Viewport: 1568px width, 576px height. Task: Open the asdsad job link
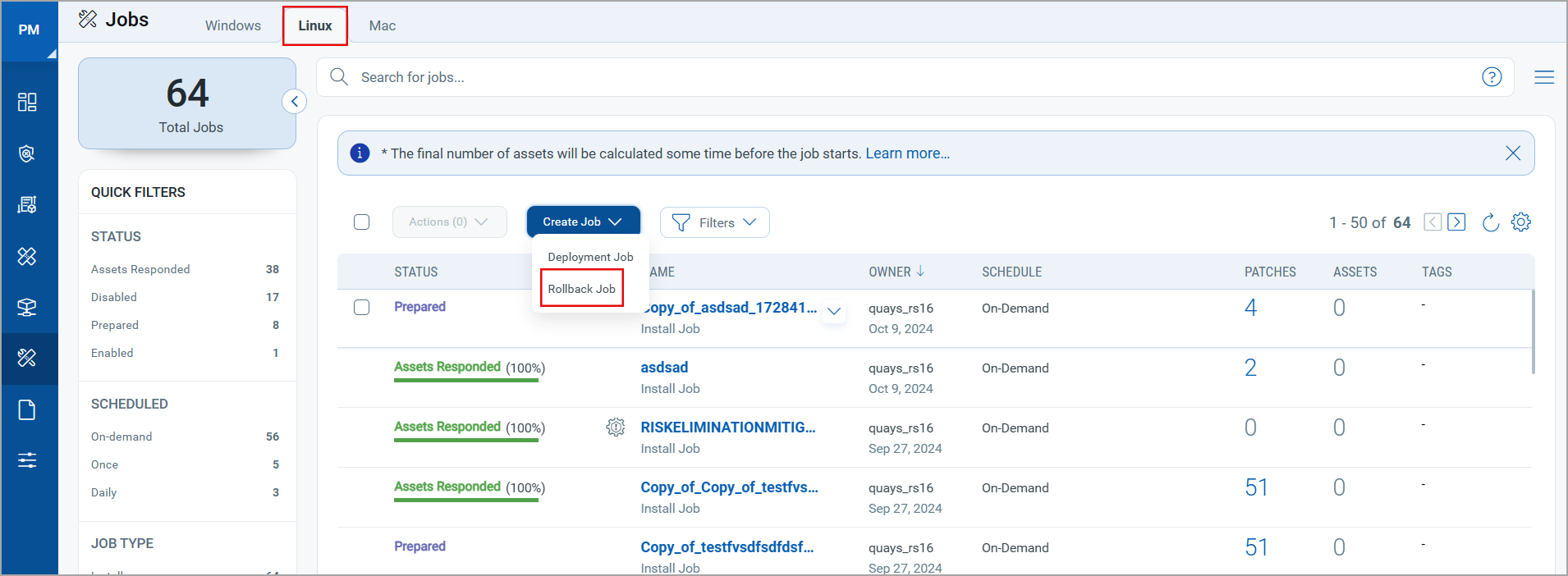664,368
